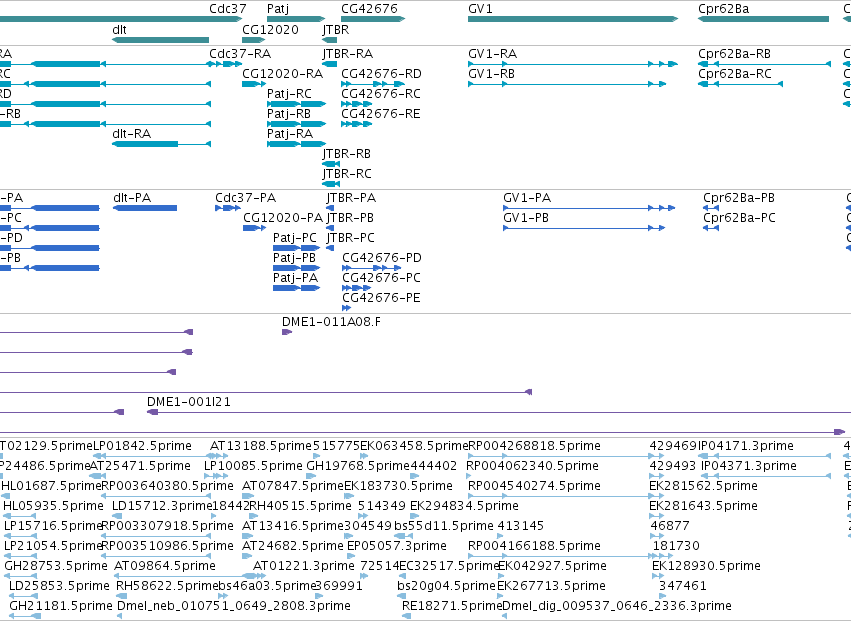Select the GH19768.5prime EST label

(358, 466)
